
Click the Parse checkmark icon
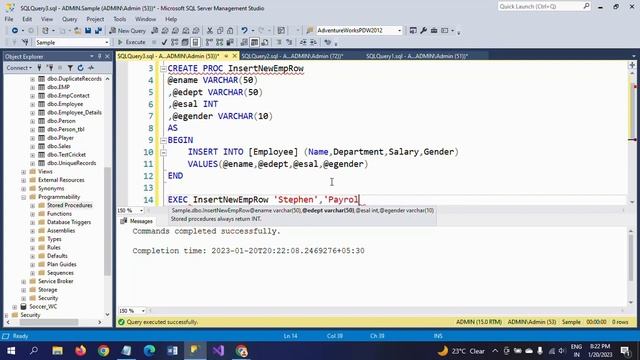164,42
